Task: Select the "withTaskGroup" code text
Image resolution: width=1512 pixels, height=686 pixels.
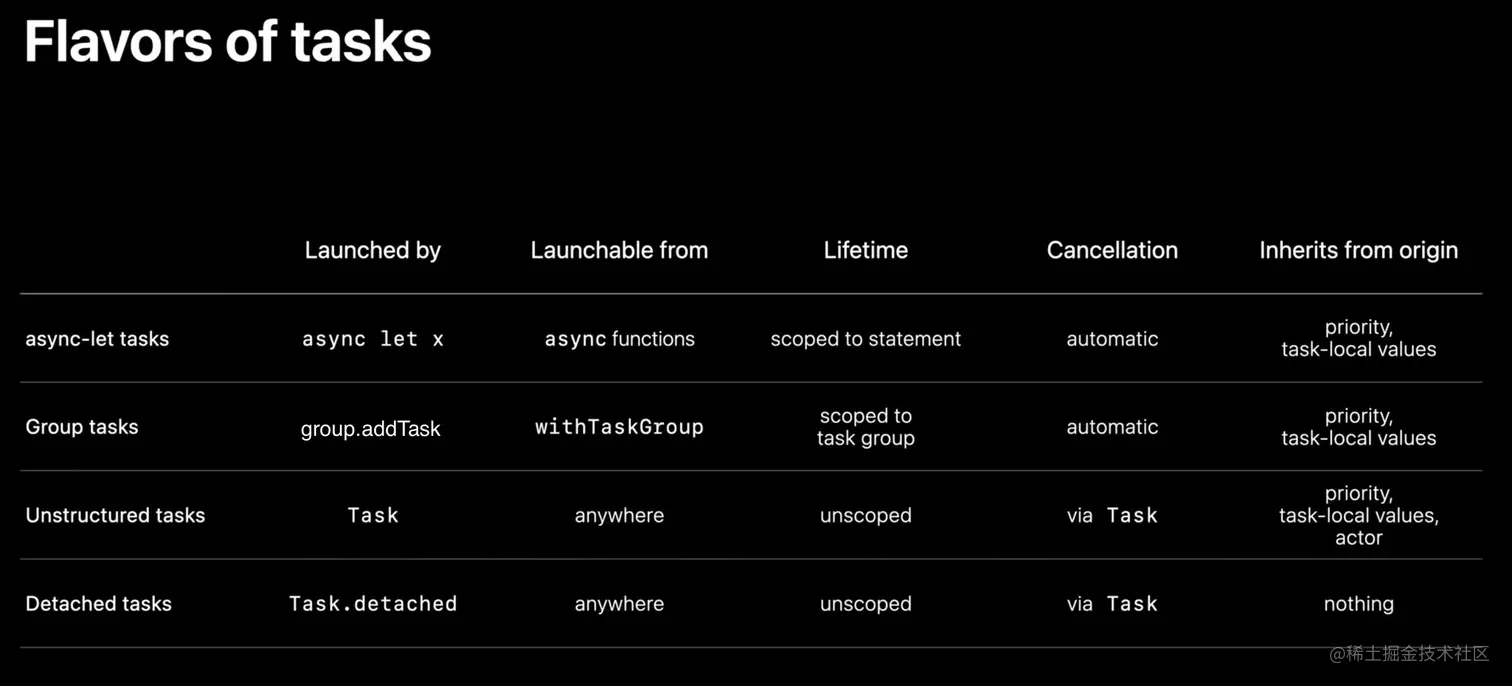Action: pyautogui.click(x=619, y=427)
